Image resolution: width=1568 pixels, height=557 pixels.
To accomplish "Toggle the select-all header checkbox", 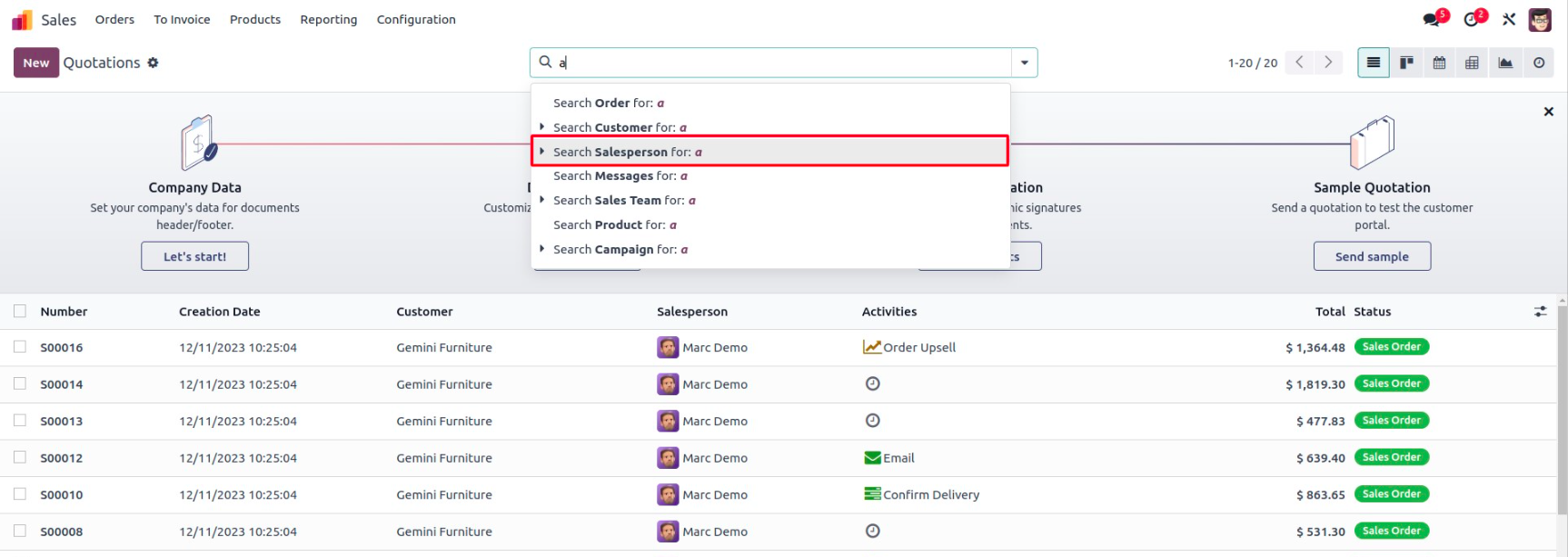I will [x=20, y=312].
